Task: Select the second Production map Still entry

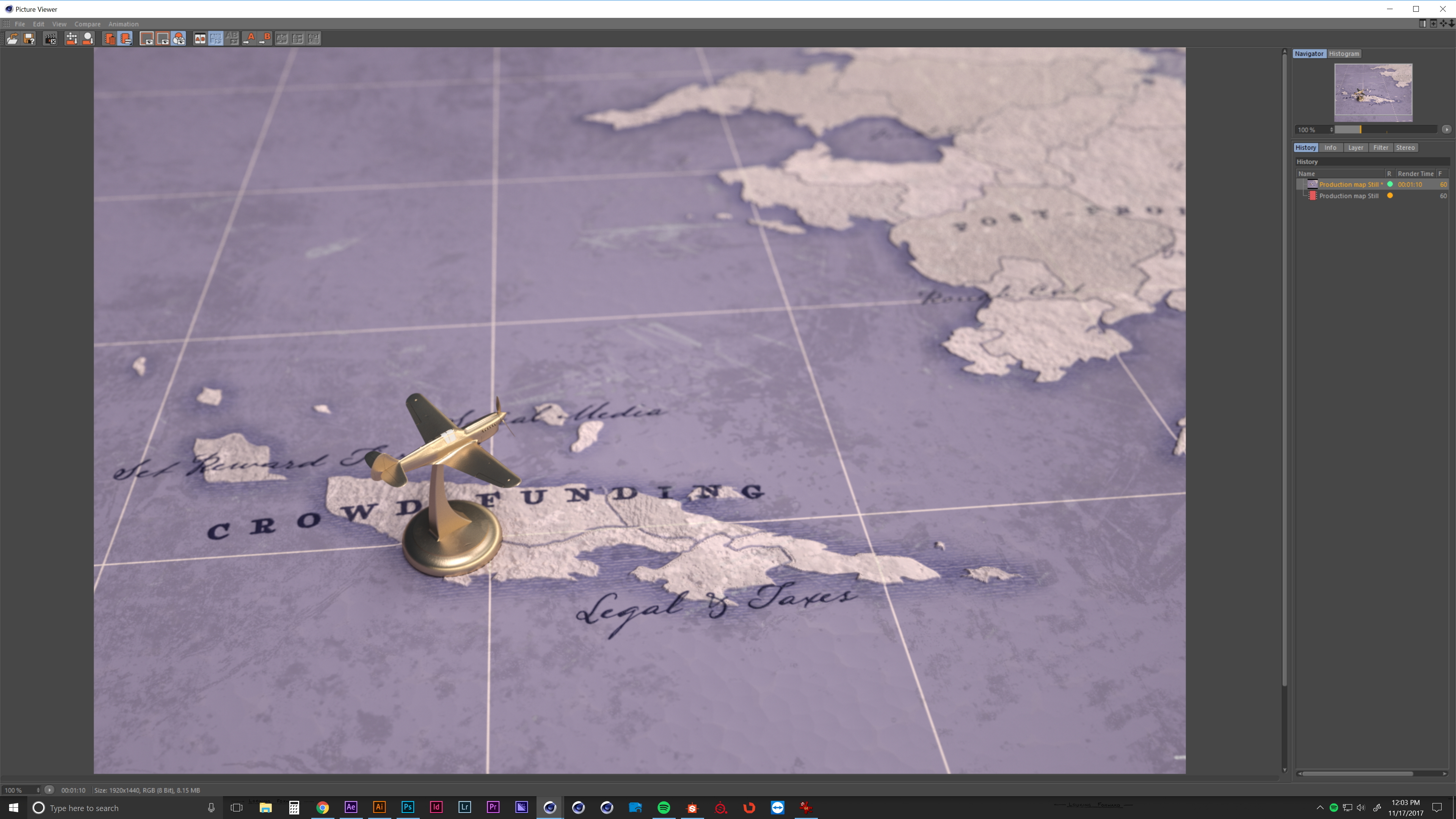Action: (x=1348, y=196)
